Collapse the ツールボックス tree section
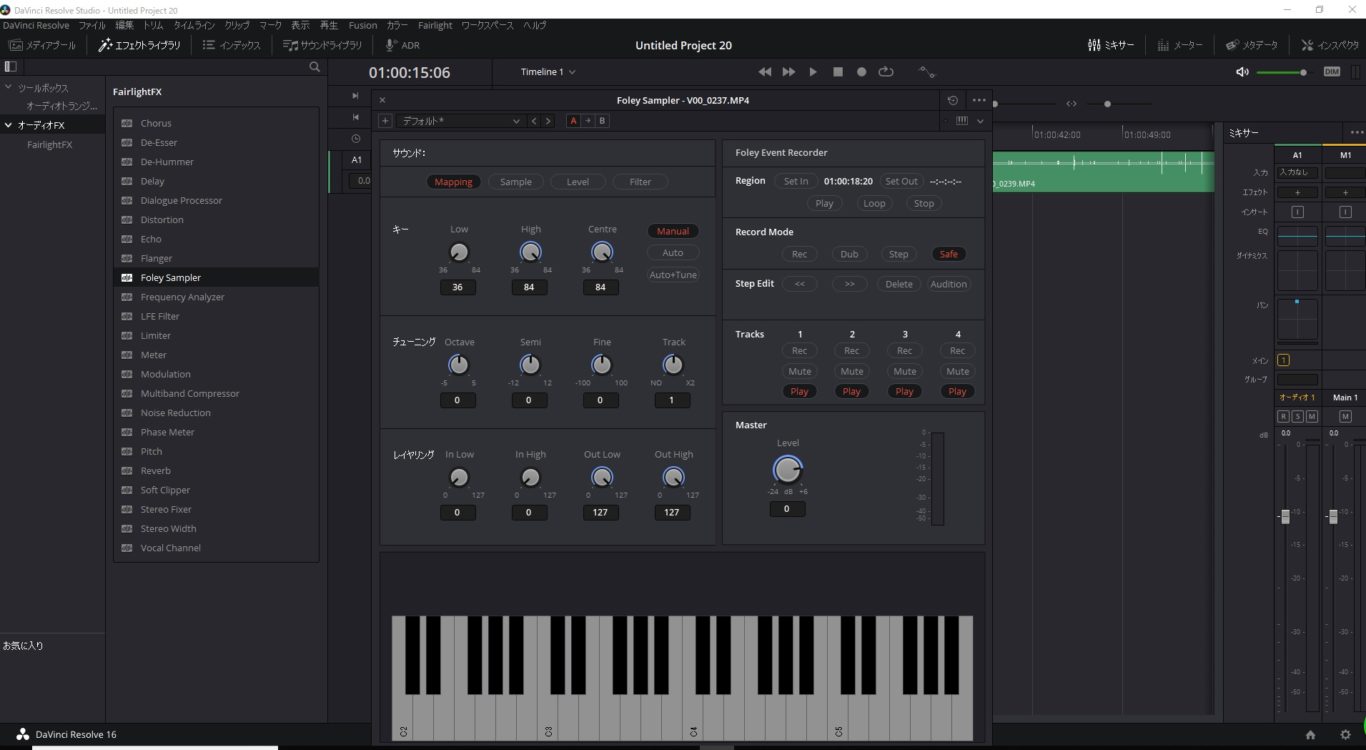 click(9, 88)
